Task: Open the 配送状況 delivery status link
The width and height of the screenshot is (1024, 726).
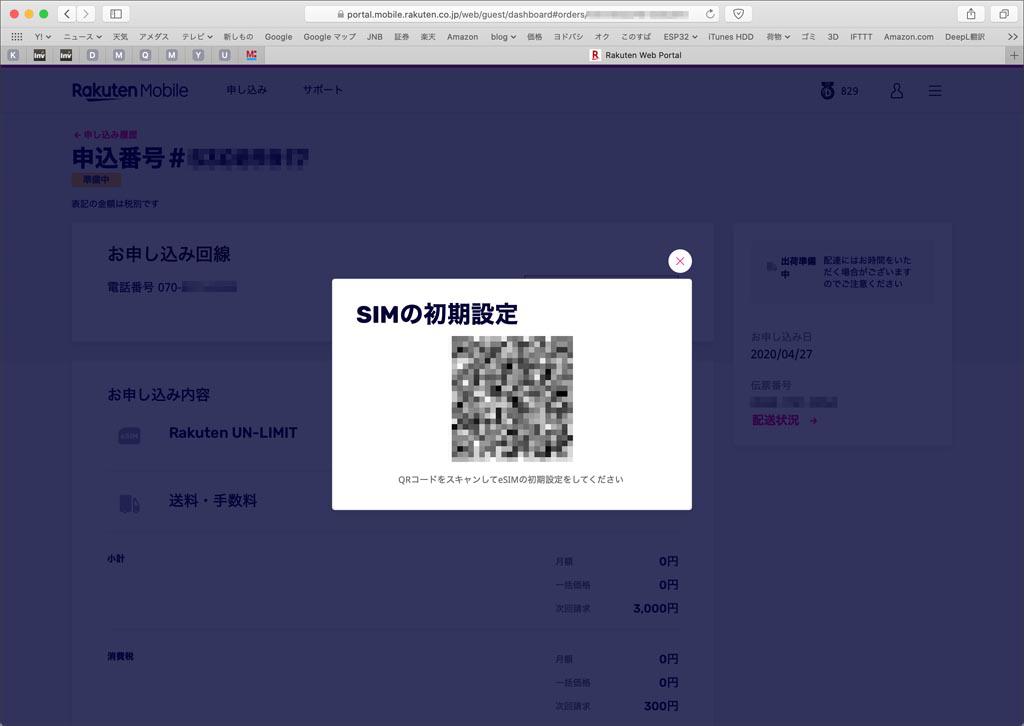Action: click(x=785, y=420)
